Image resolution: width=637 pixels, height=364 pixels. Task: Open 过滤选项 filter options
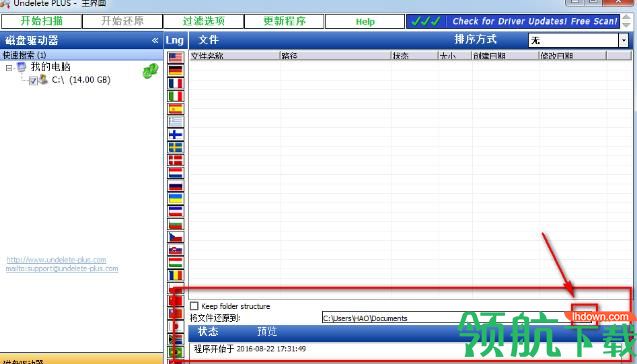tap(204, 21)
